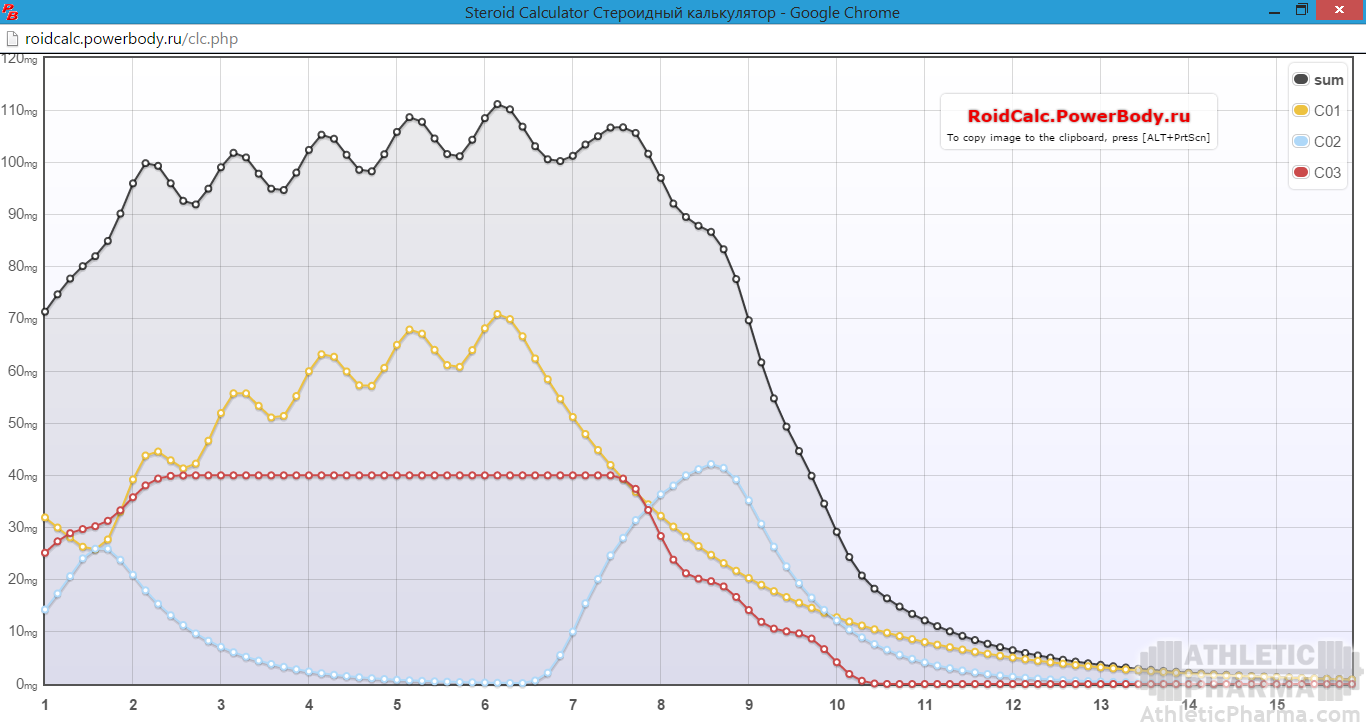Click the PB app icon in title bar

(x=11, y=13)
